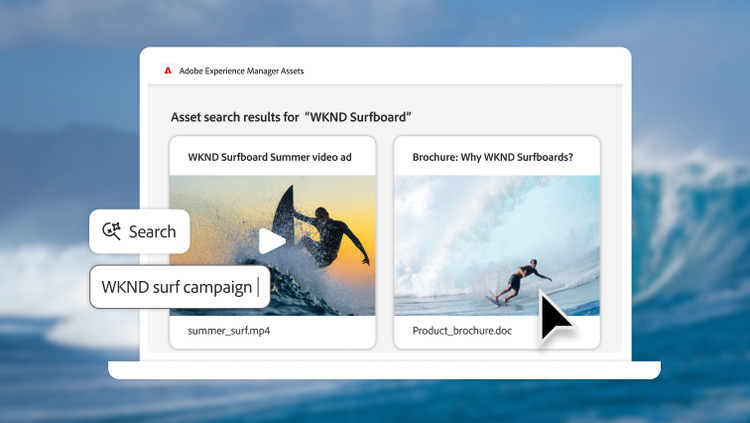Place cursor at end of search text

pyautogui.click(x=256, y=288)
